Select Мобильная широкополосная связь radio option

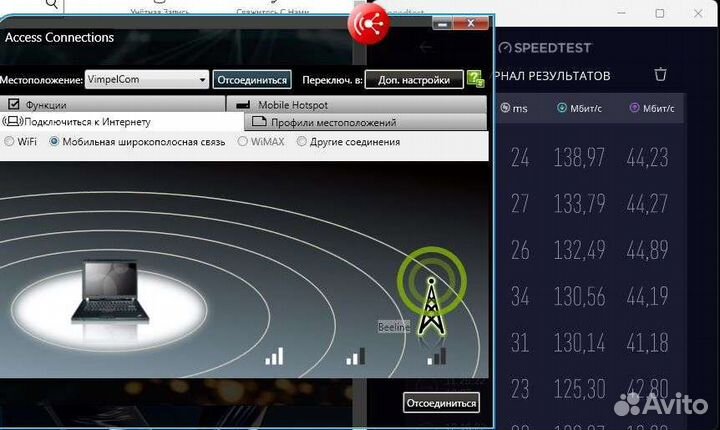(54, 142)
